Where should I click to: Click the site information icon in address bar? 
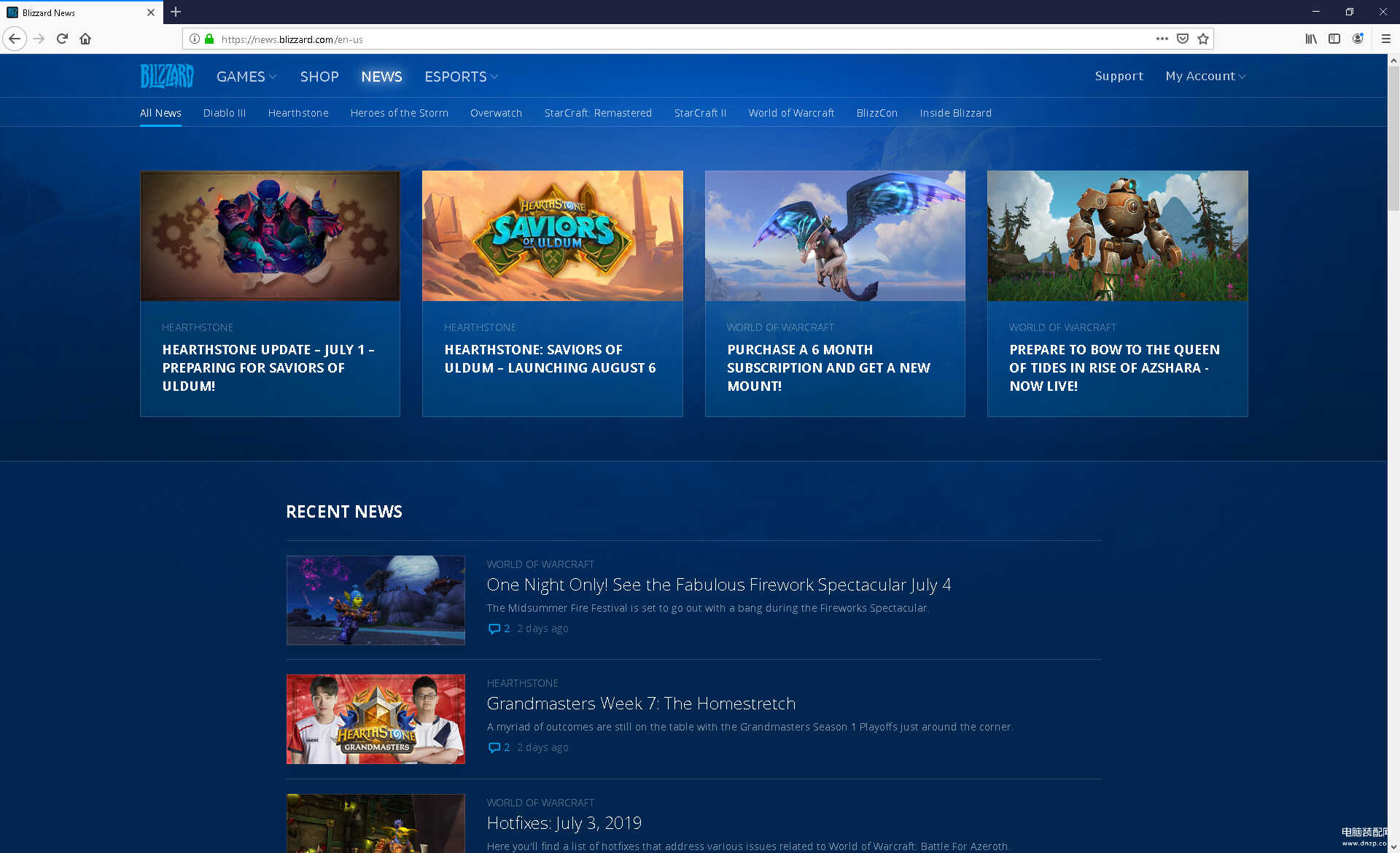tap(195, 39)
